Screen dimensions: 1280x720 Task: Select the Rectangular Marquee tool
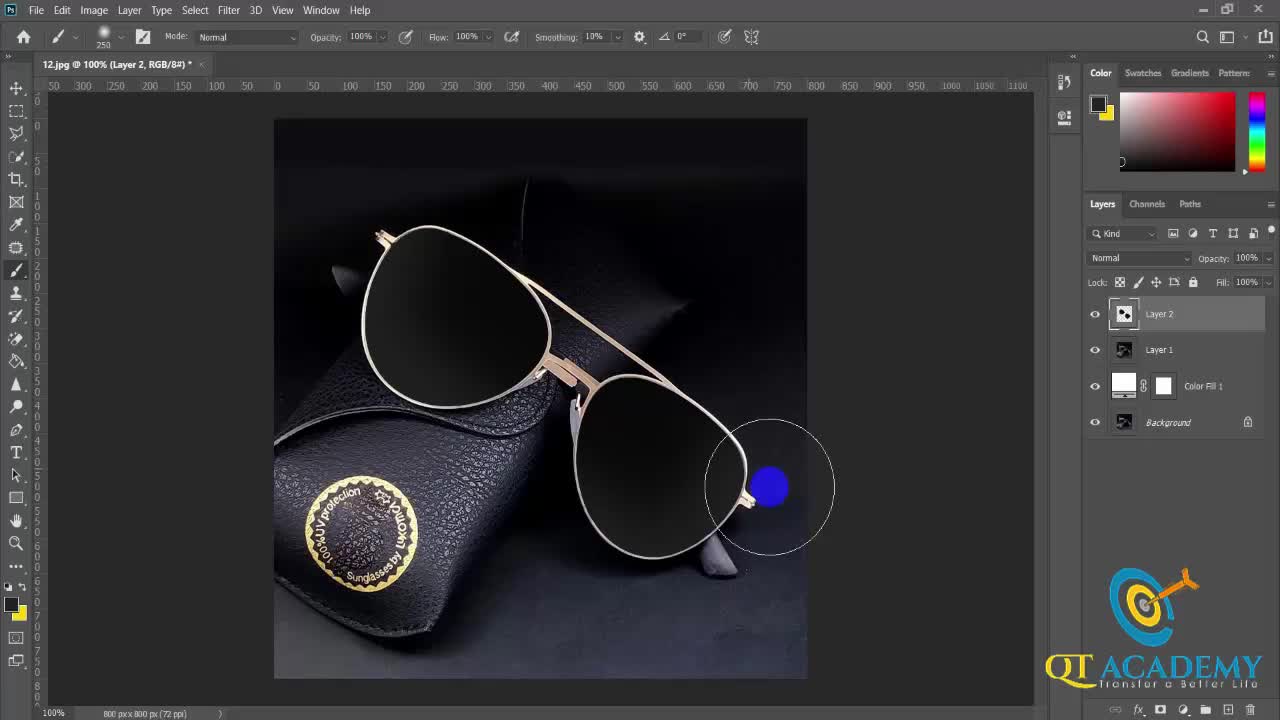click(16, 111)
